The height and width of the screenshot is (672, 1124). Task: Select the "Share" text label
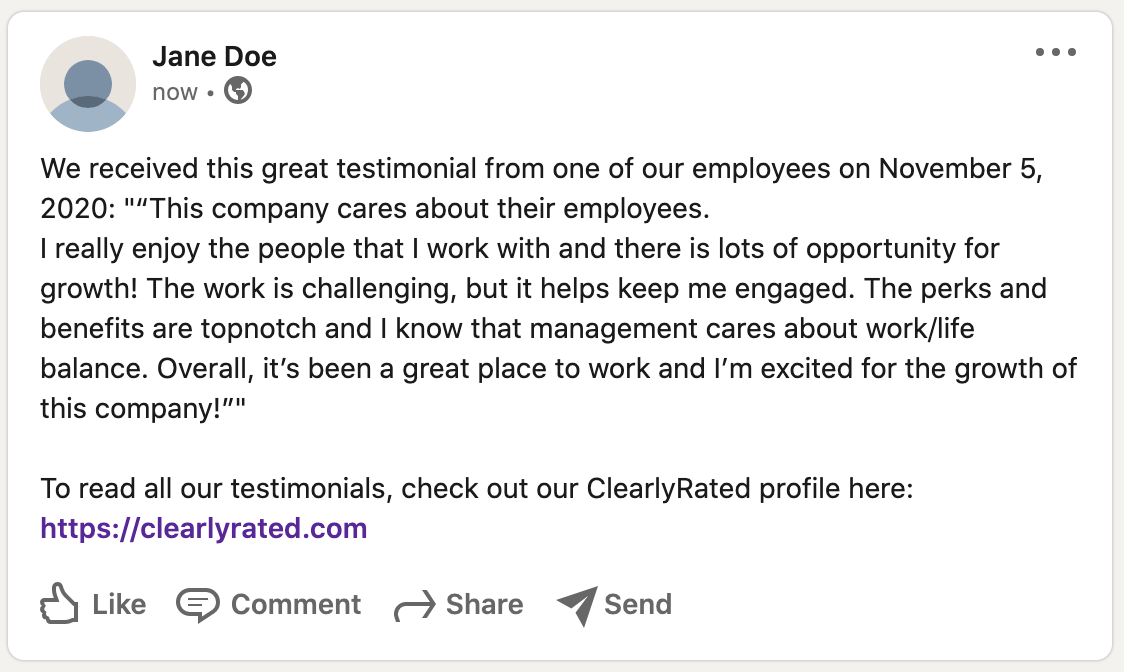pos(485,604)
